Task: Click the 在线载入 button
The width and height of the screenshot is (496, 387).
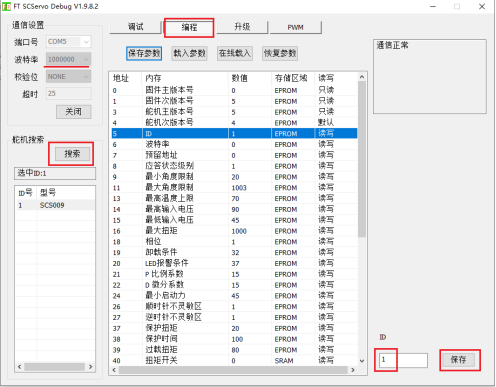Action: pyautogui.click(x=235, y=53)
